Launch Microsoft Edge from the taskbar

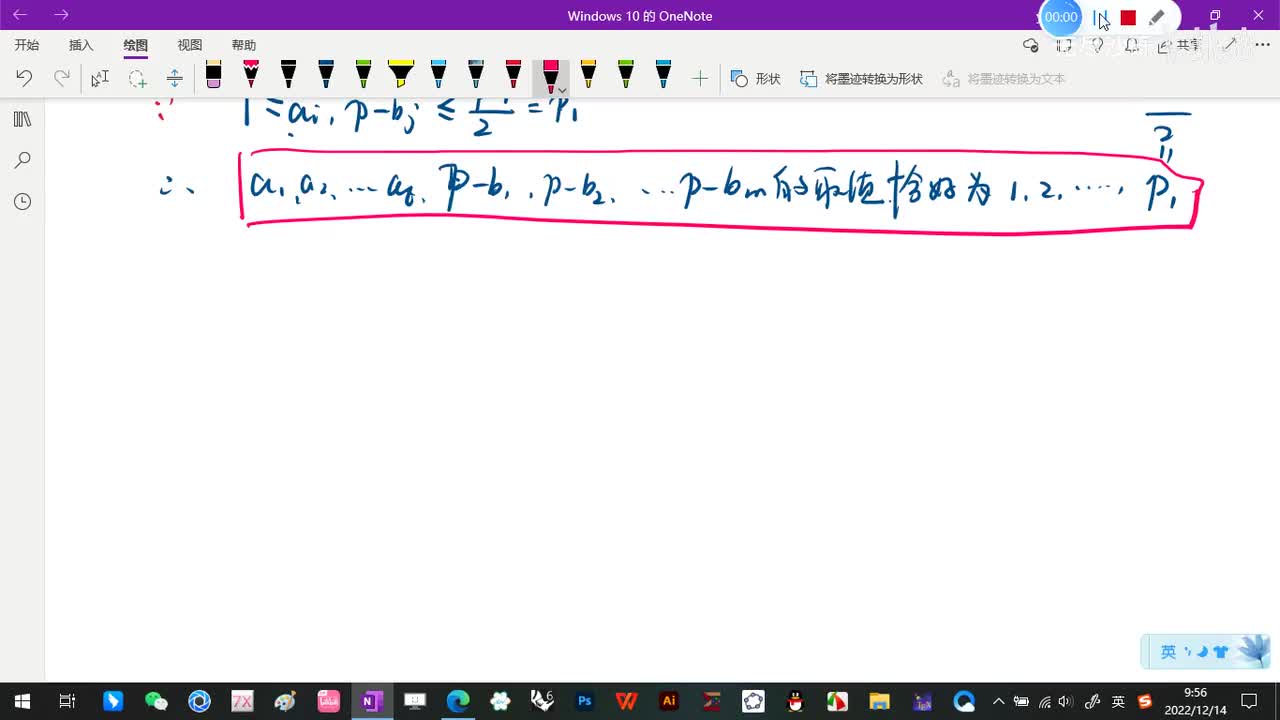pos(457,701)
